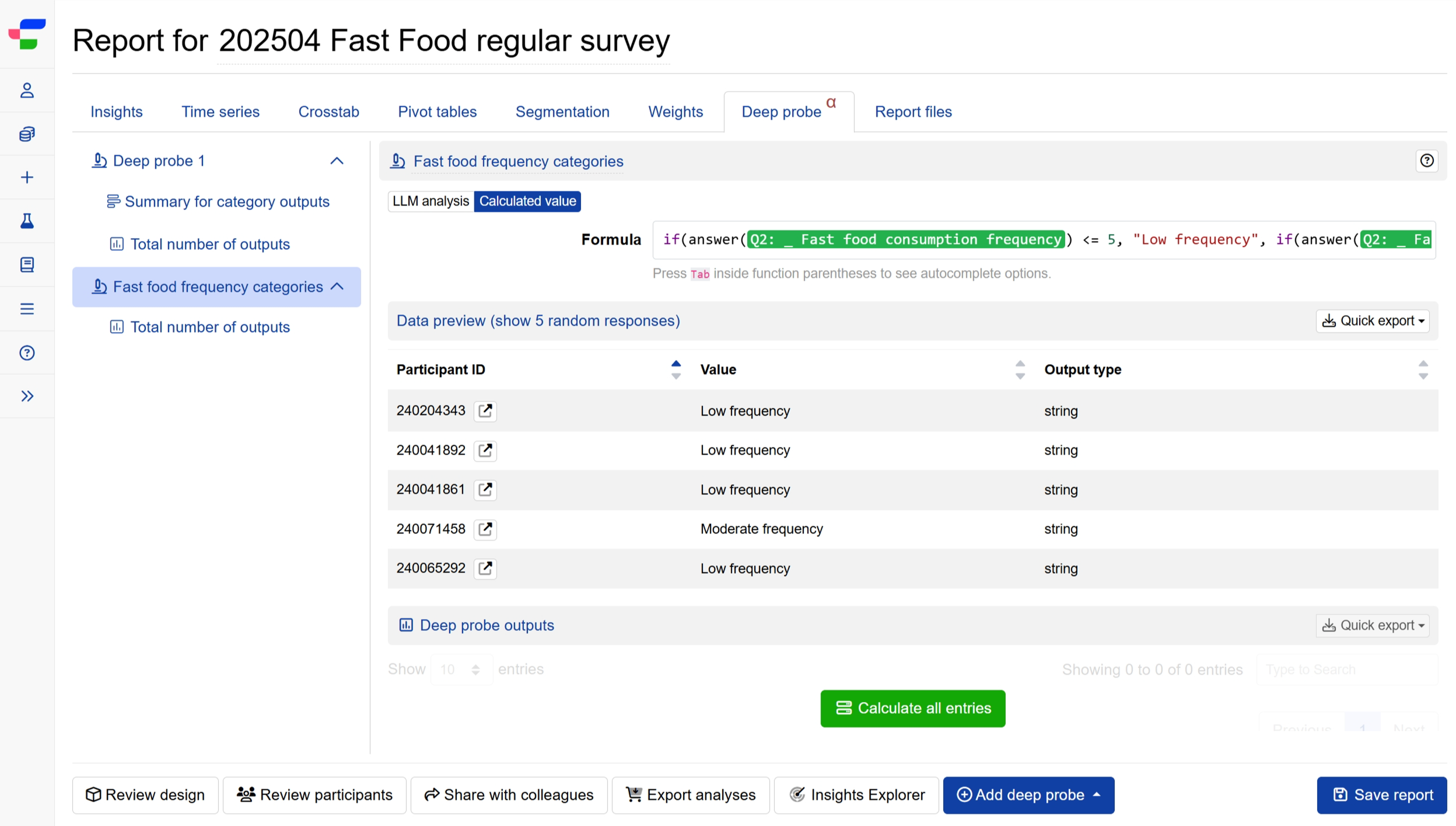Open Insights Explorer button
The width and height of the screenshot is (1456, 826).
pos(856,795)
